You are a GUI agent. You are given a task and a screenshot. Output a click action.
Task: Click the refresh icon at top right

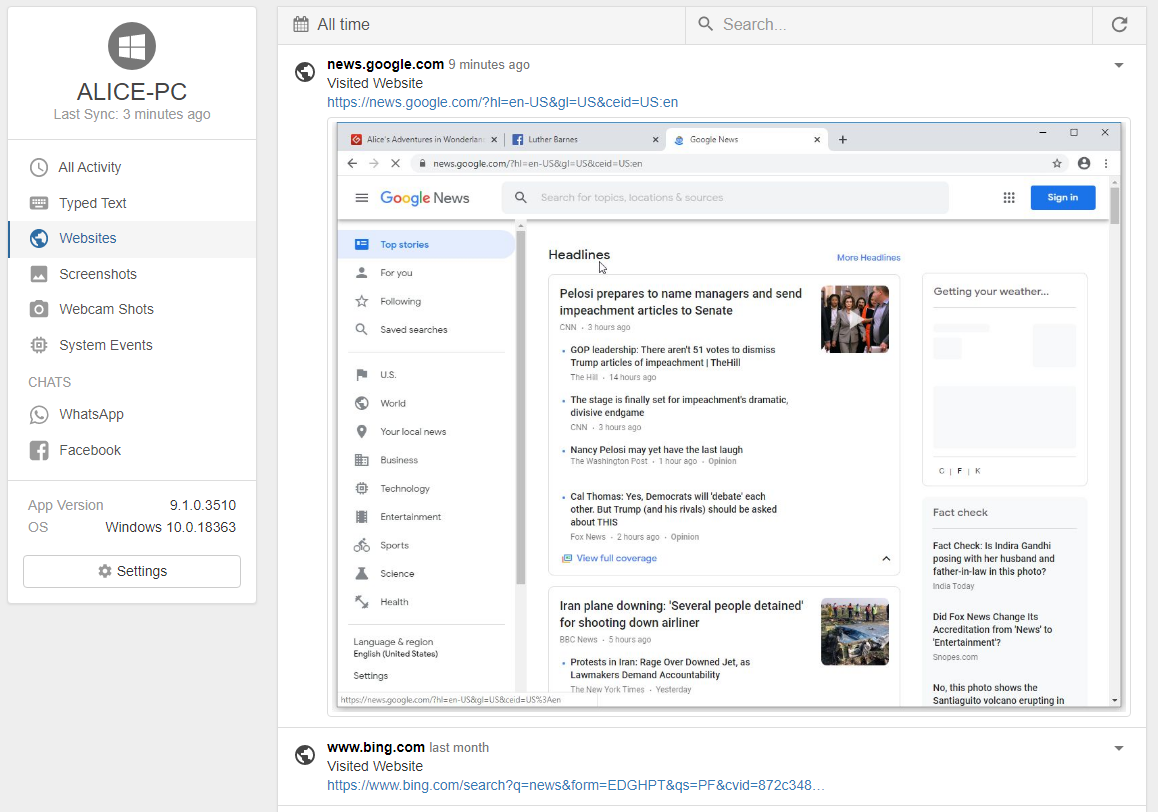[1119, 24]
